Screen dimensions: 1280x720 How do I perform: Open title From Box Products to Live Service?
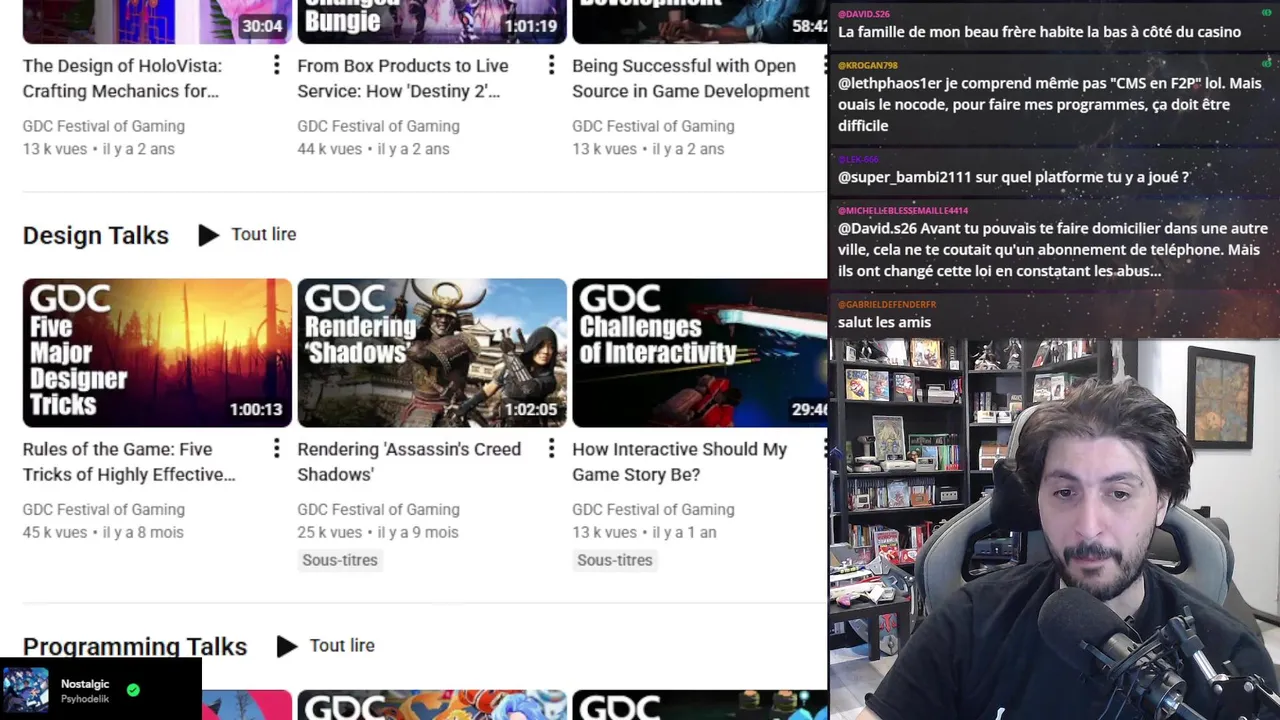pos(402,78)
